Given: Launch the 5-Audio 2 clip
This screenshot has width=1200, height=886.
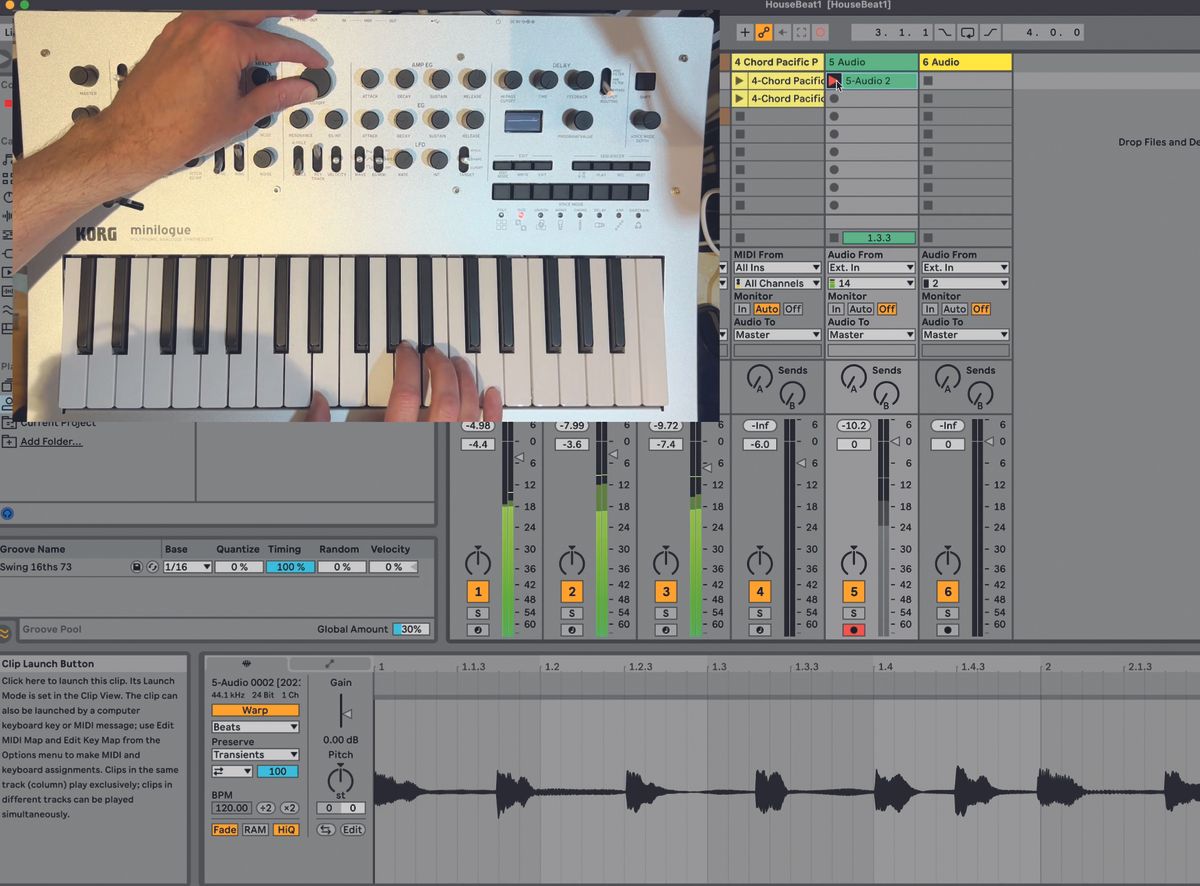Looking at the screenshot, I should tap(834, 81).
